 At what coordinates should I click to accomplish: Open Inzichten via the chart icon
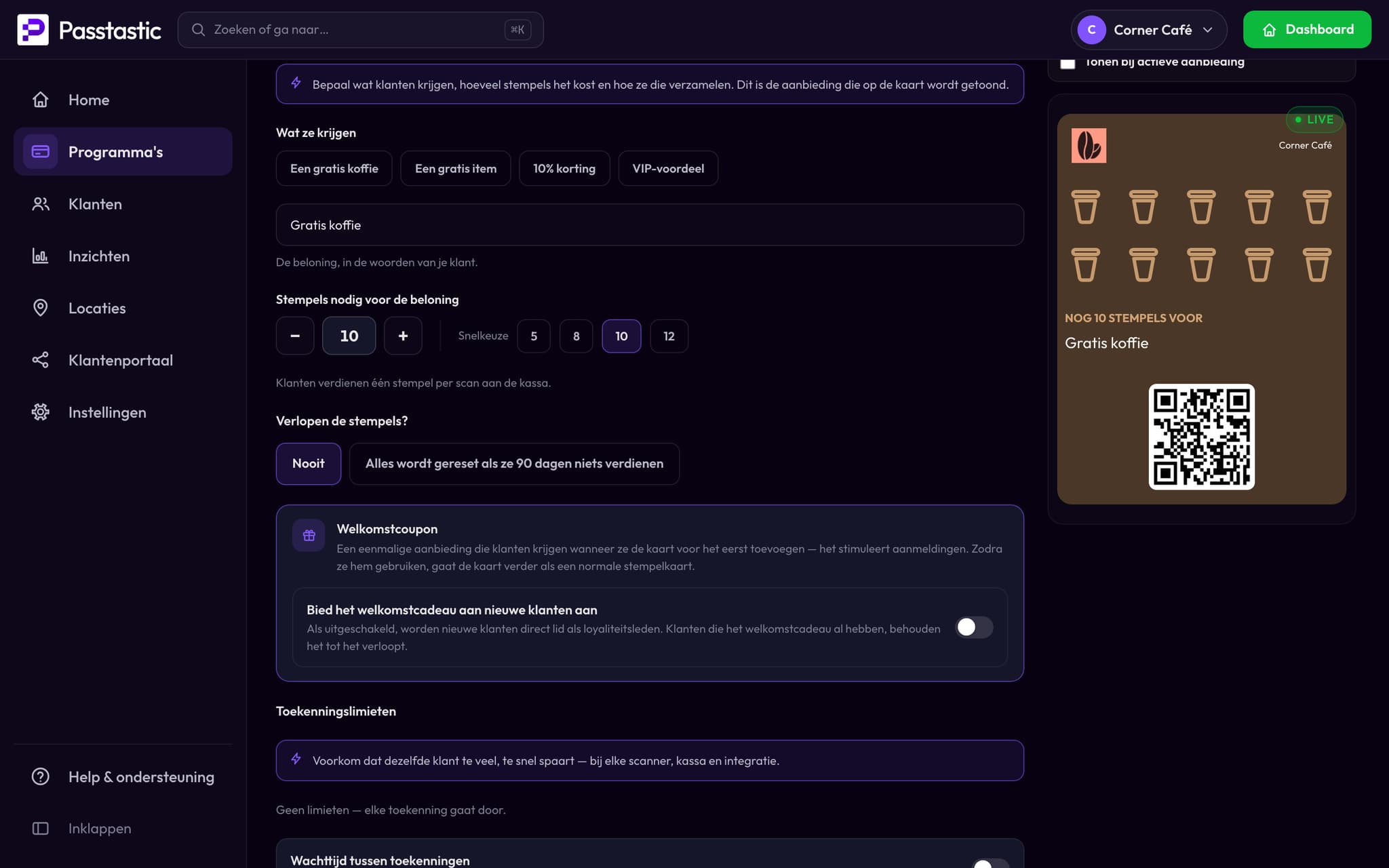[x=41, y=256]
